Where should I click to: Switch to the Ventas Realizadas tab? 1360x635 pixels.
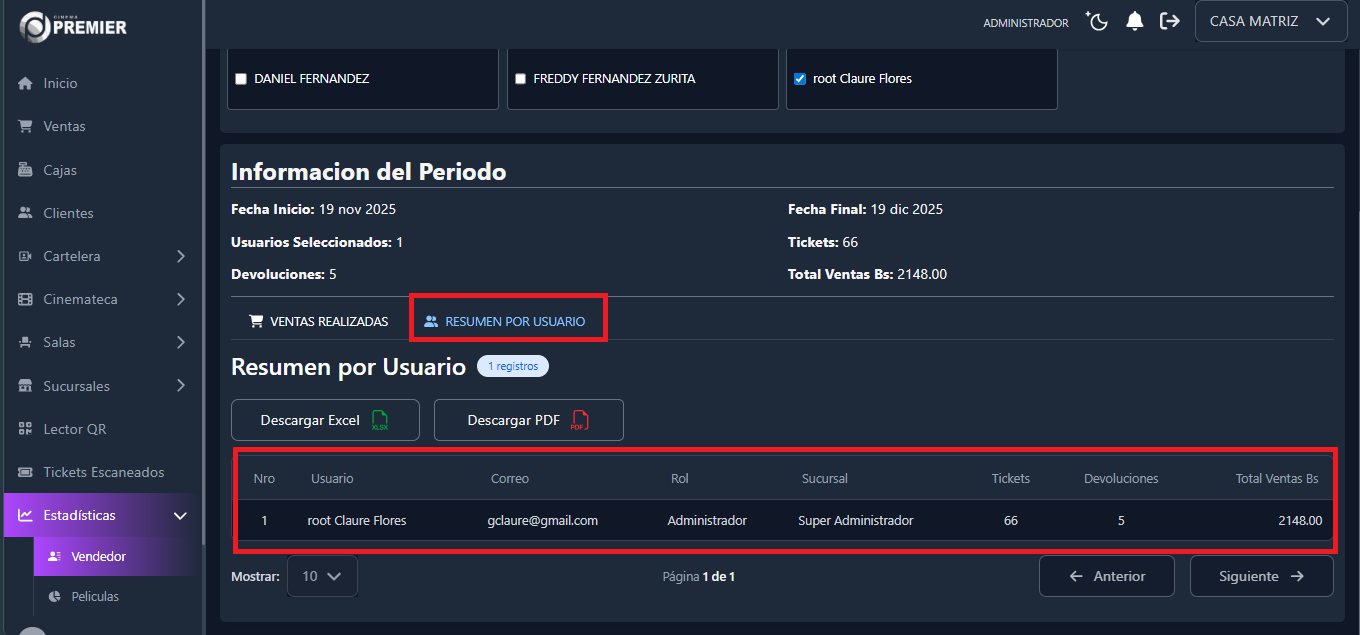pyautogui.click(x=318, y=322)
